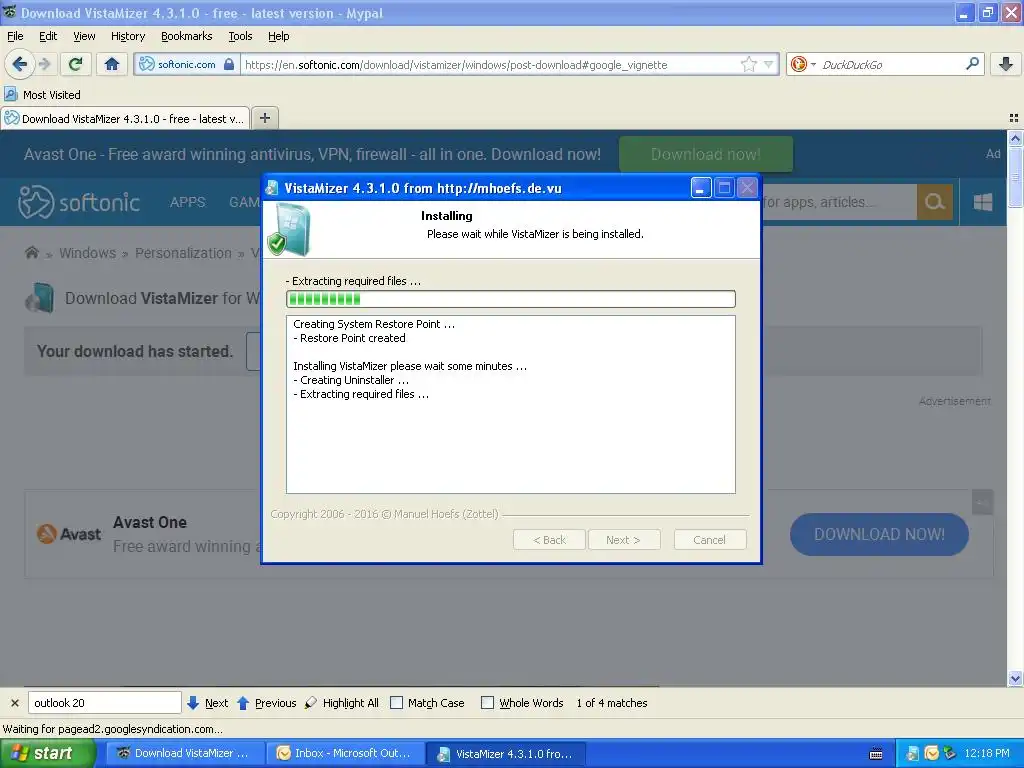Open the list all tabs icon
This screenshot has height=768, width=1024.
tap(1014, 118)
